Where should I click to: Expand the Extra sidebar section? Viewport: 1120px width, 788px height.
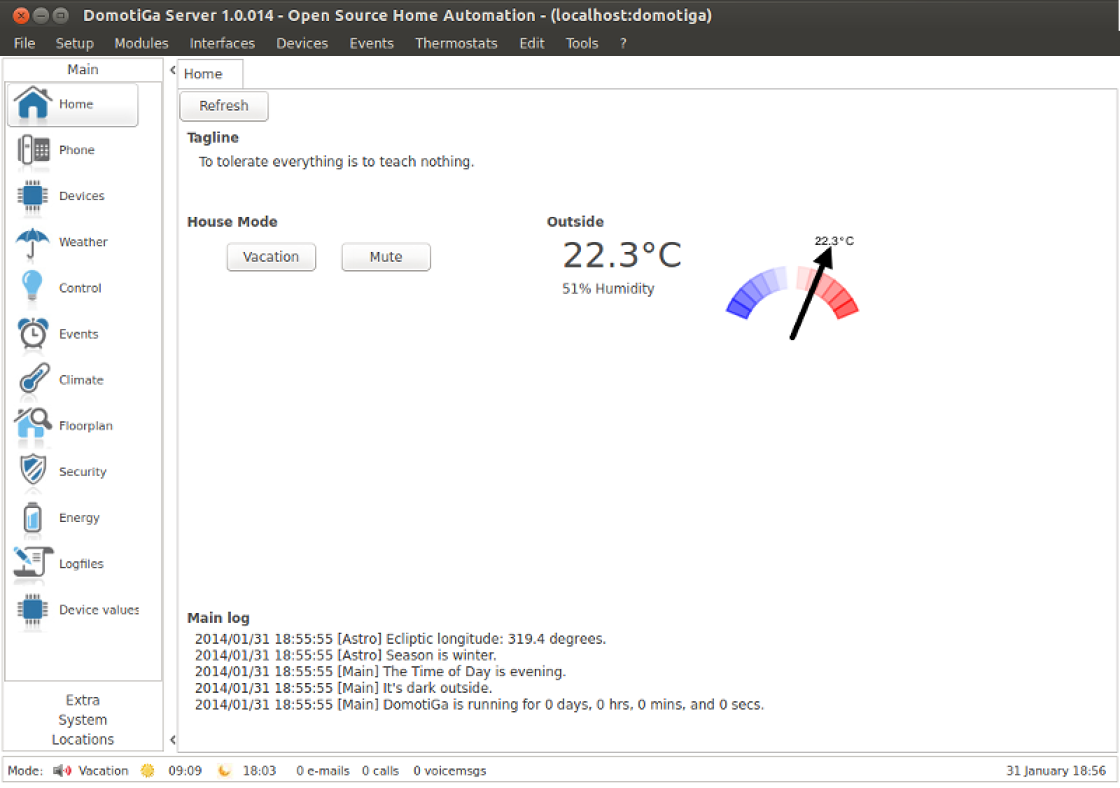point(83,700)
